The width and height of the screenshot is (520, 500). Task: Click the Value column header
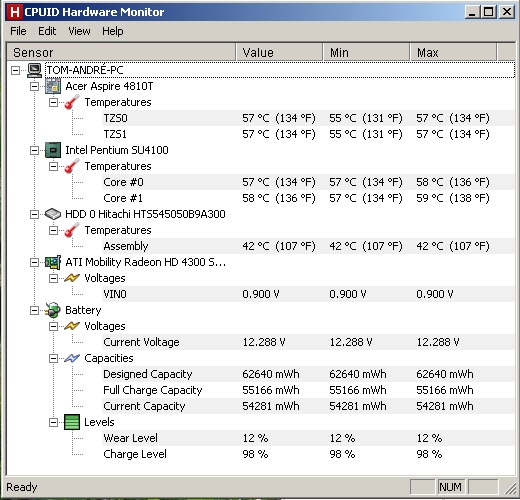[279, 52]
